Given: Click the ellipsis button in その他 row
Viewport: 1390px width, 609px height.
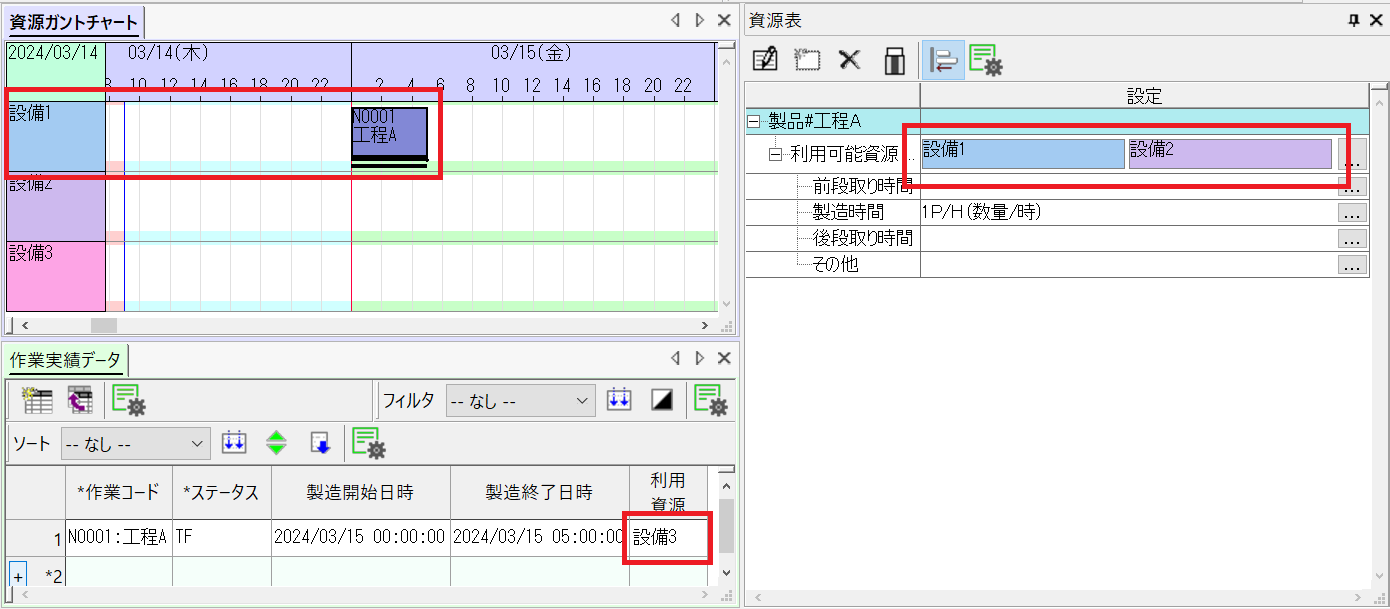Looking at the screenshot, I should click(1352, 265).
